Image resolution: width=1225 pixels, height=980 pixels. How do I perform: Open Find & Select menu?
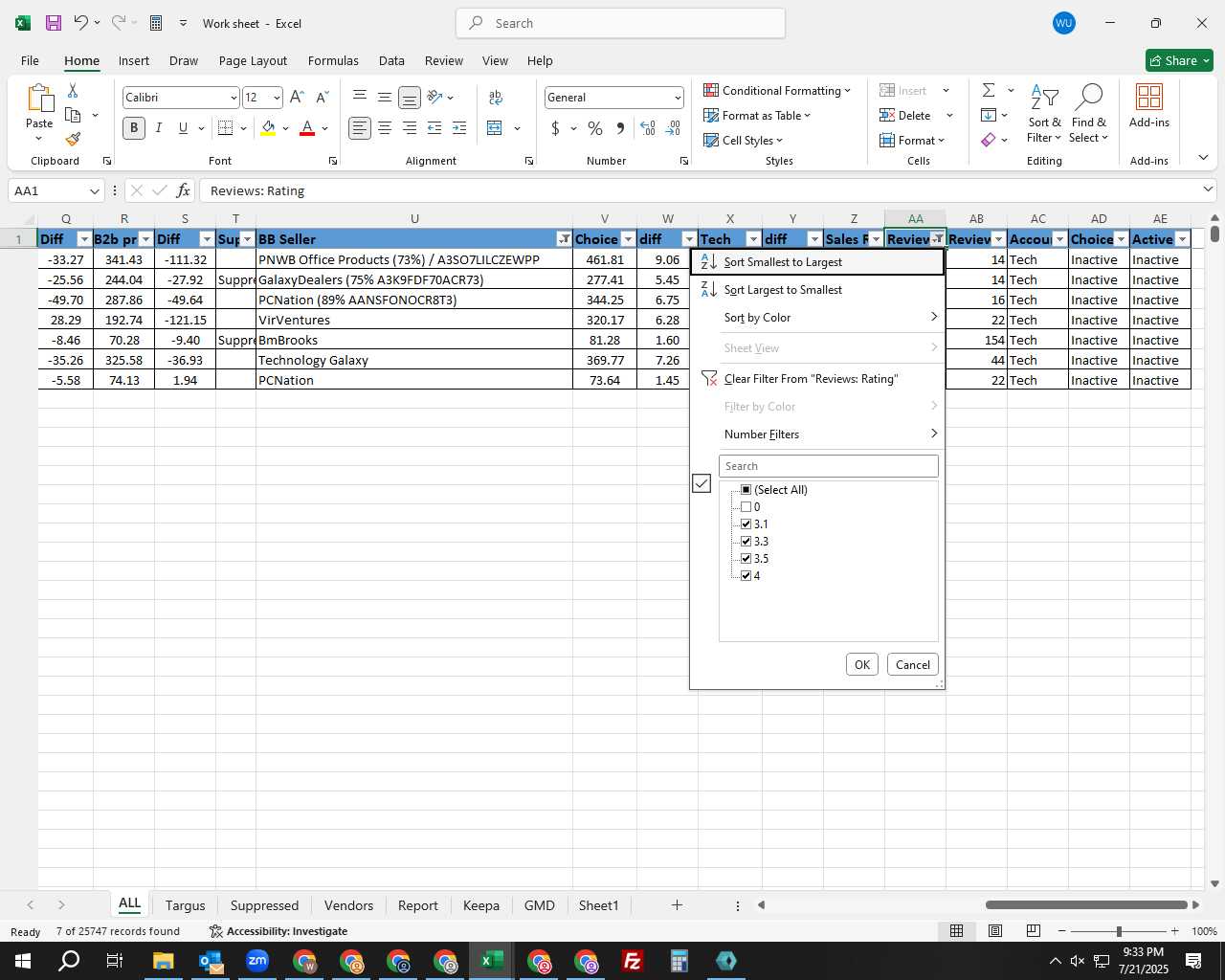coord(1089,114)
